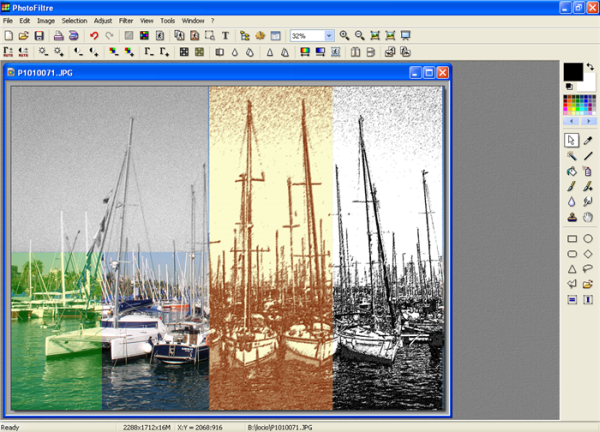Select the Smudge finger tool
This screenshot has width=600, height=432.
point(588,202)
